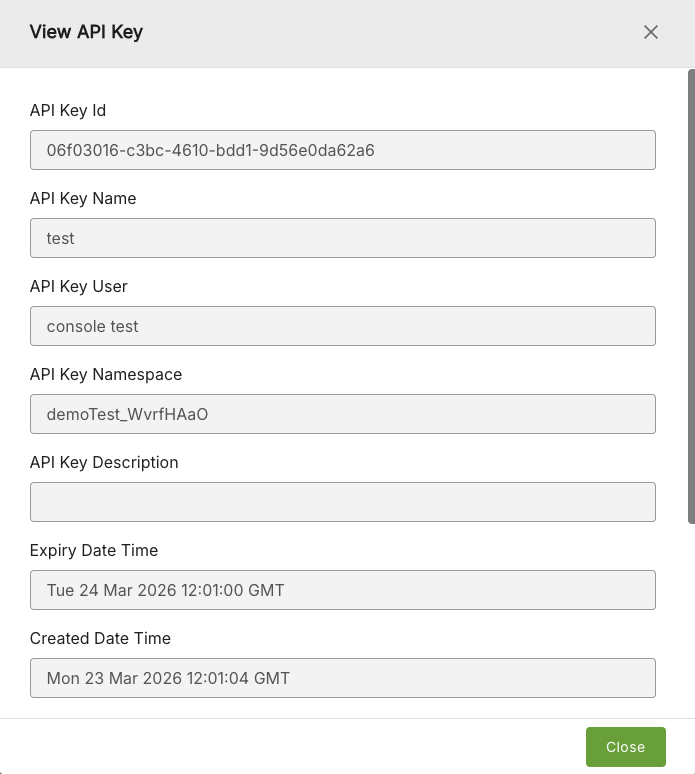695x774 pixels.
Task: Click the 'API Key Namespace' label
Action: click(x=106, y=374)
